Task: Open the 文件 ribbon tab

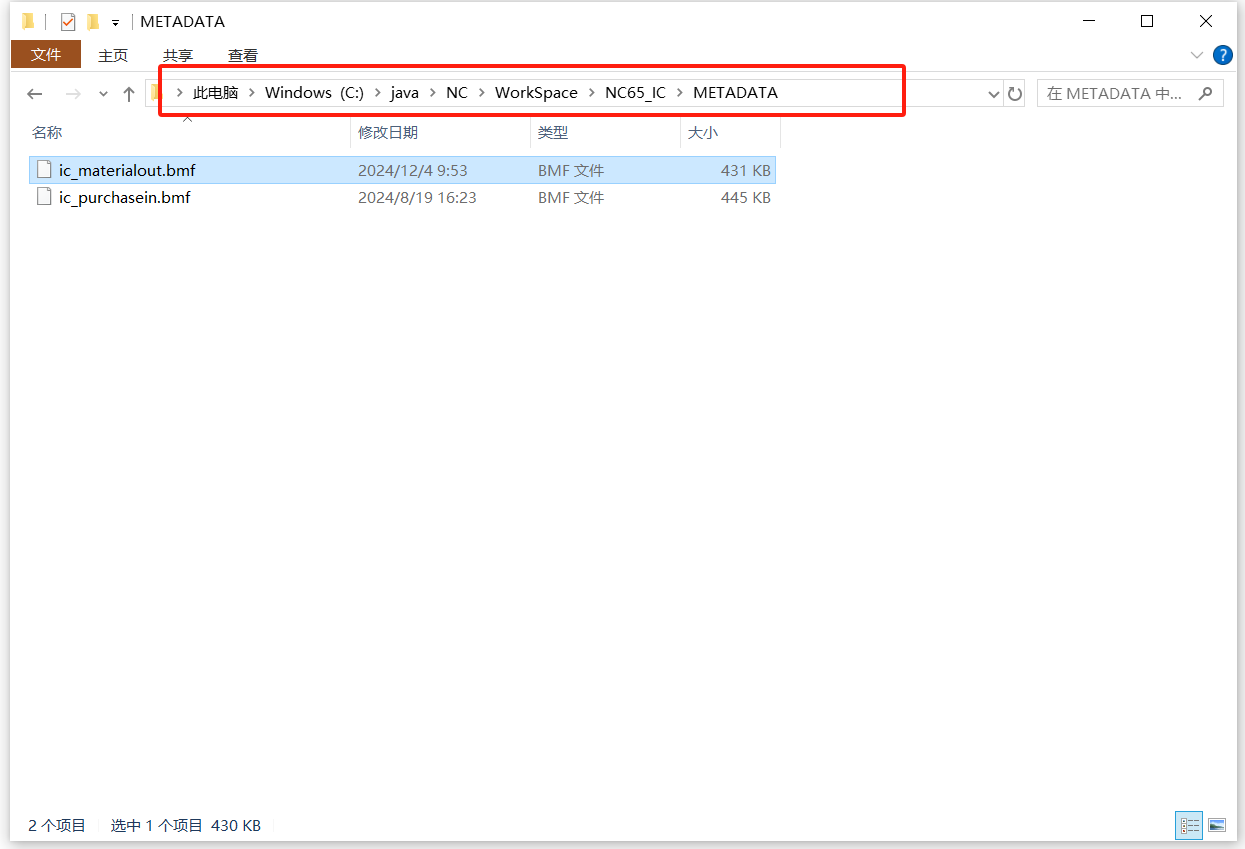Action: pos(45,55)
